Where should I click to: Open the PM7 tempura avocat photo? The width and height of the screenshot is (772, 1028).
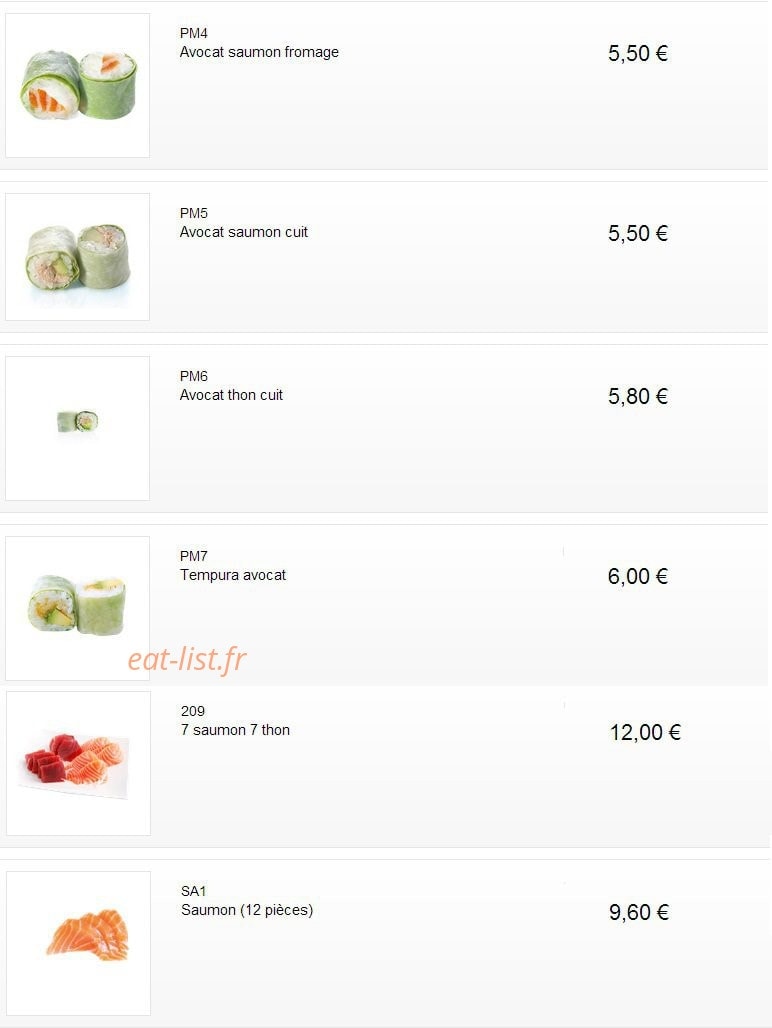[77, 608]
